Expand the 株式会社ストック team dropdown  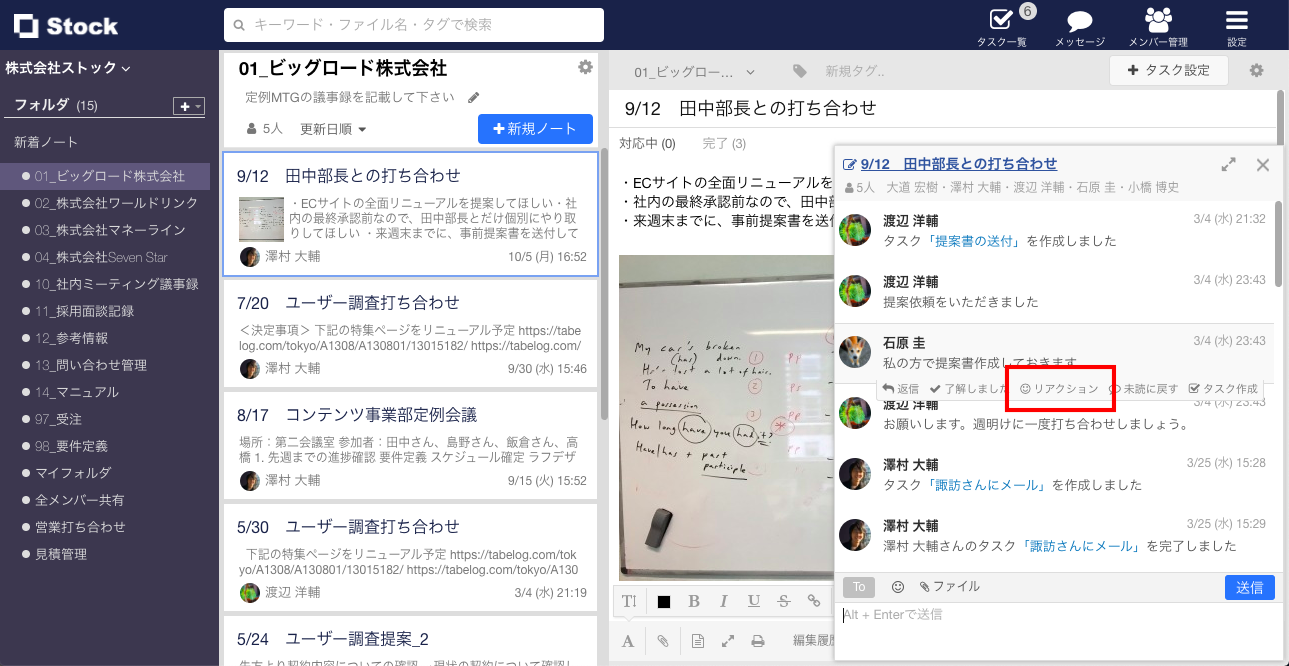68,69
